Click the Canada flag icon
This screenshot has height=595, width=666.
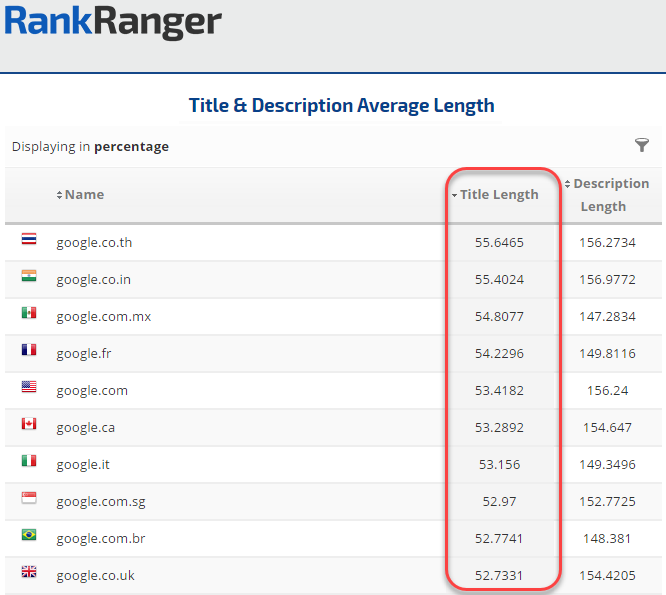(x=29, y=424)
